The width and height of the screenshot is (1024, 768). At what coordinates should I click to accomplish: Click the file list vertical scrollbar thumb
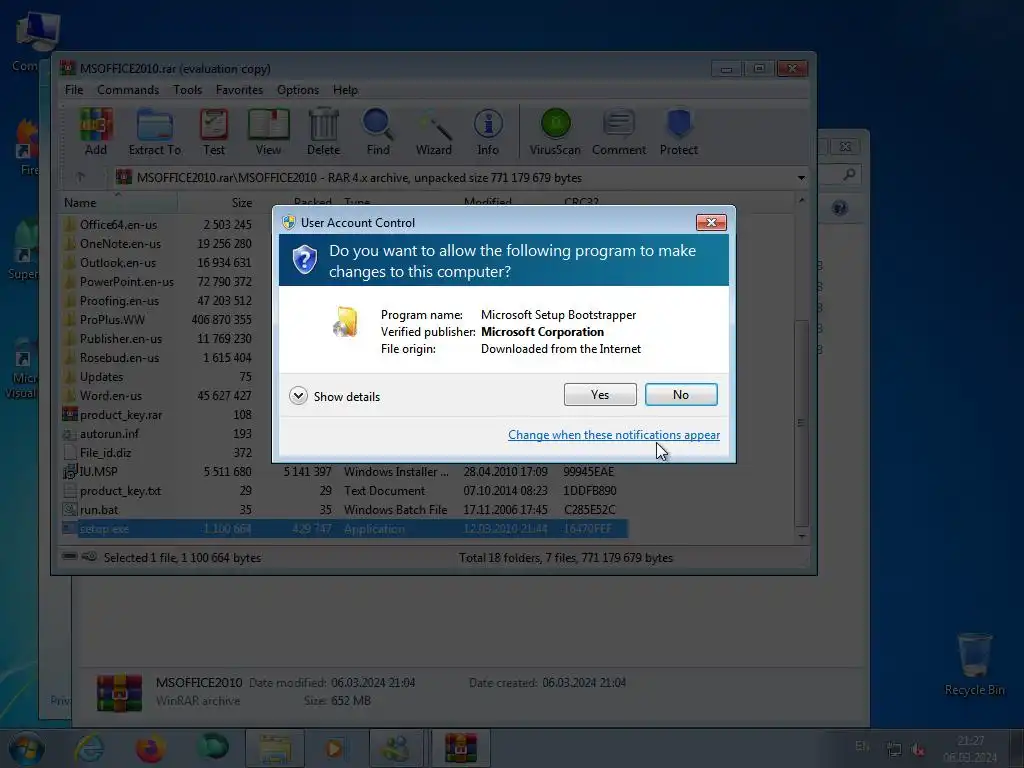pyautogui.click(x=801, y=423)
